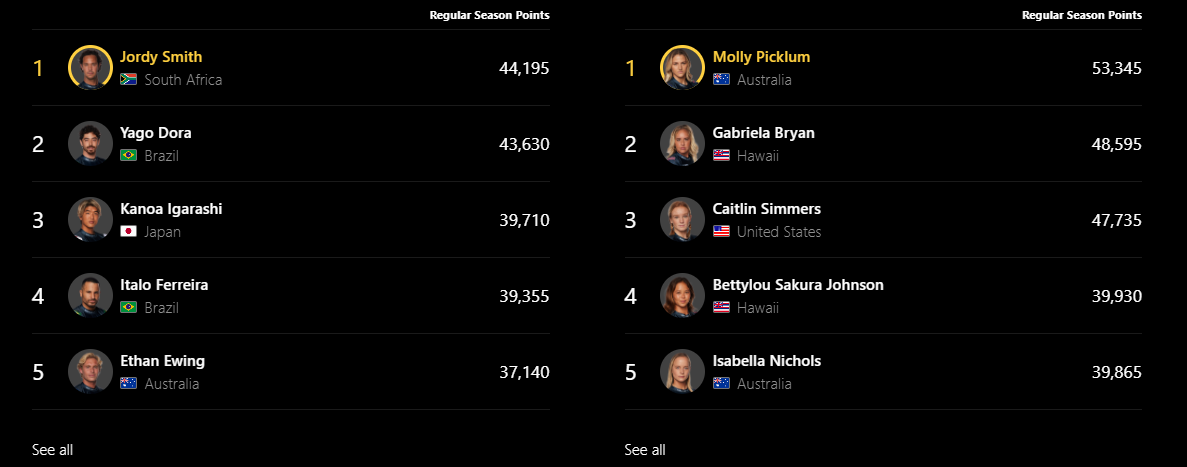The width and height of the screenshot is (1187, 467).
Task: See all women's rankings
Action: 645,450
